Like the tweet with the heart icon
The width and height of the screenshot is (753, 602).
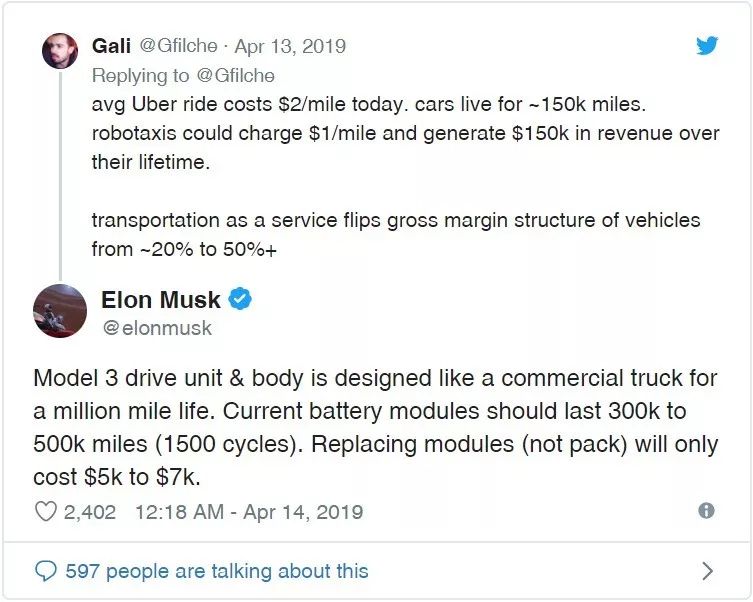point(46,511)
